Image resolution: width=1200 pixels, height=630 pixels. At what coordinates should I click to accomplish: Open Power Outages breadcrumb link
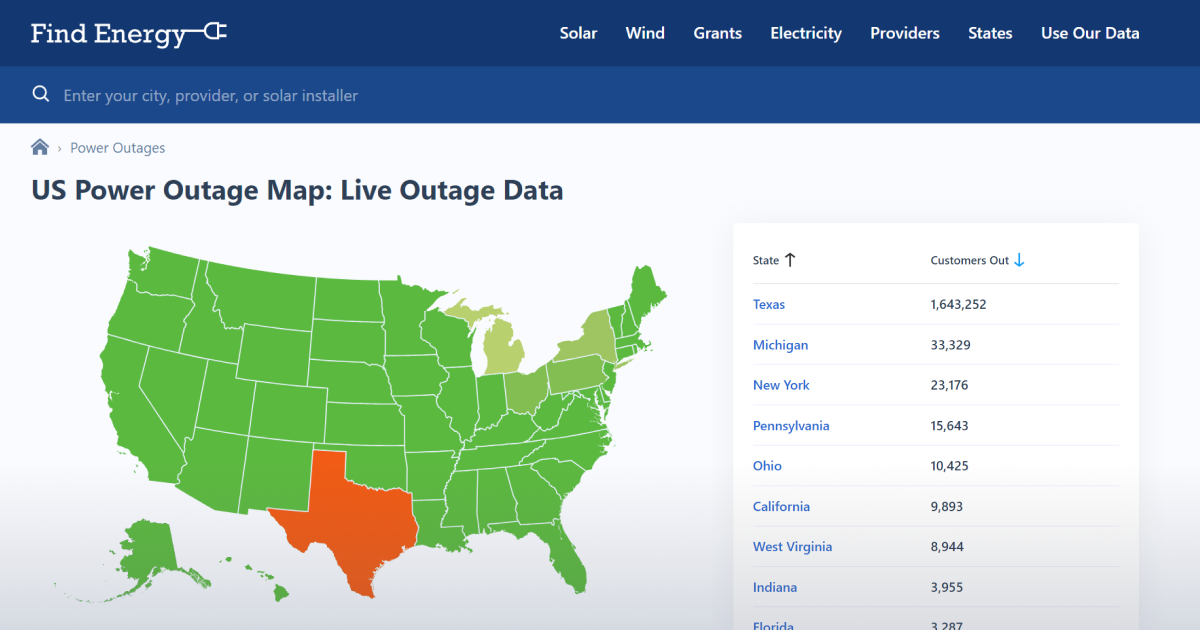point(117,148)
